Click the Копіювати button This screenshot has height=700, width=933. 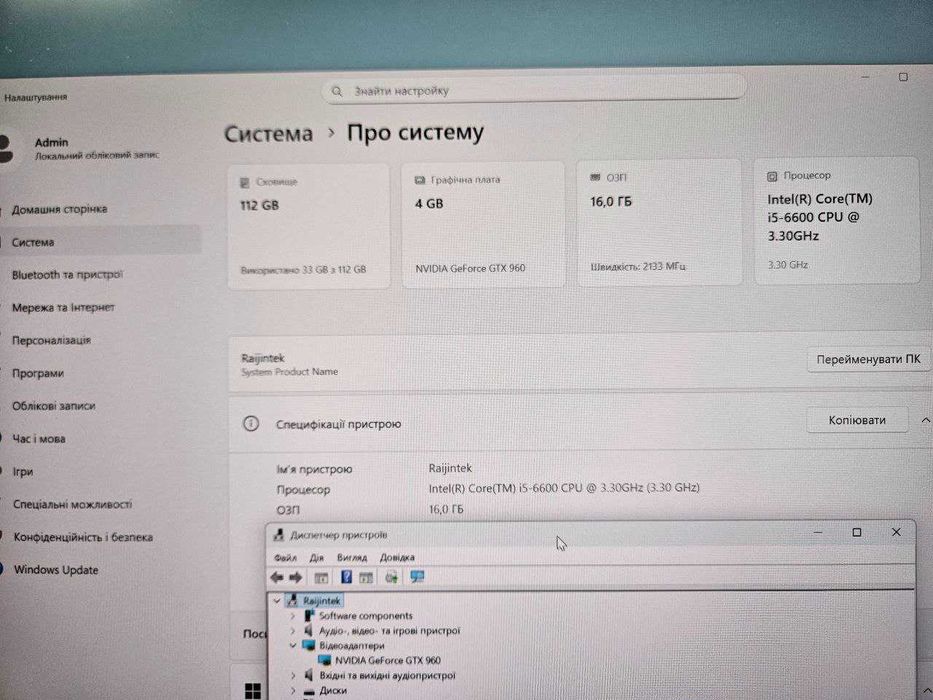pyautogui.click(x=857, y=420)
